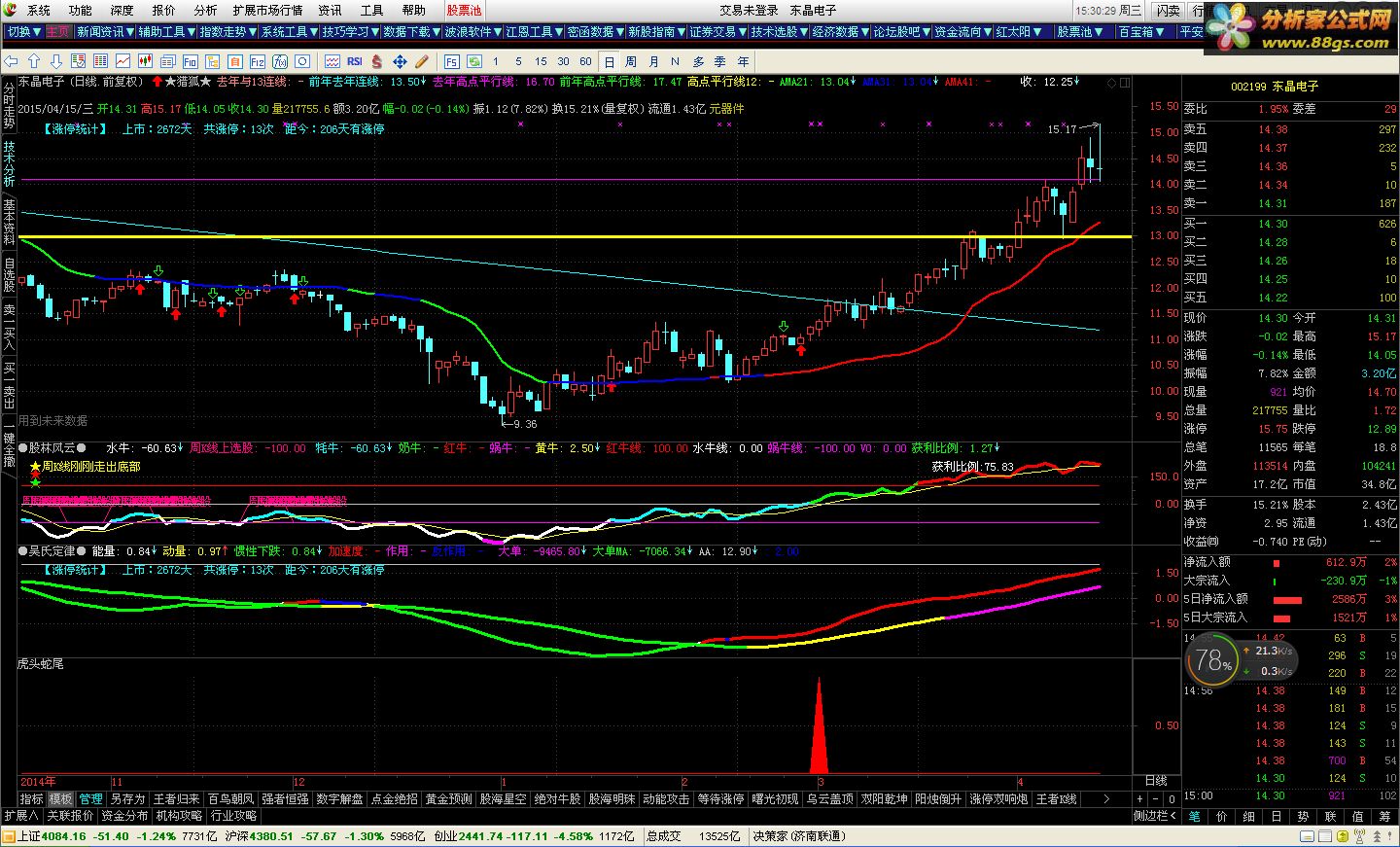The width and height of the screenshot is (1400, 847).
Task: Click the f(x) formula manager icon
Action: click(279, 61)
